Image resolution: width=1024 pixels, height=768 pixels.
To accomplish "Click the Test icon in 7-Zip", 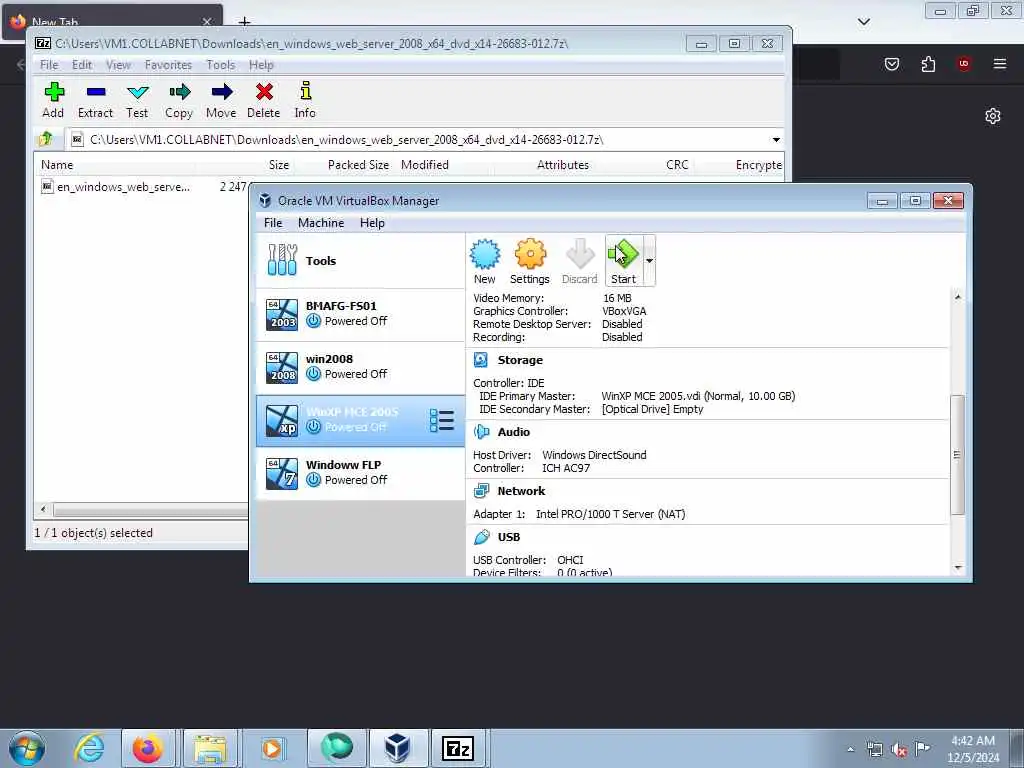I will click(137, 93).
